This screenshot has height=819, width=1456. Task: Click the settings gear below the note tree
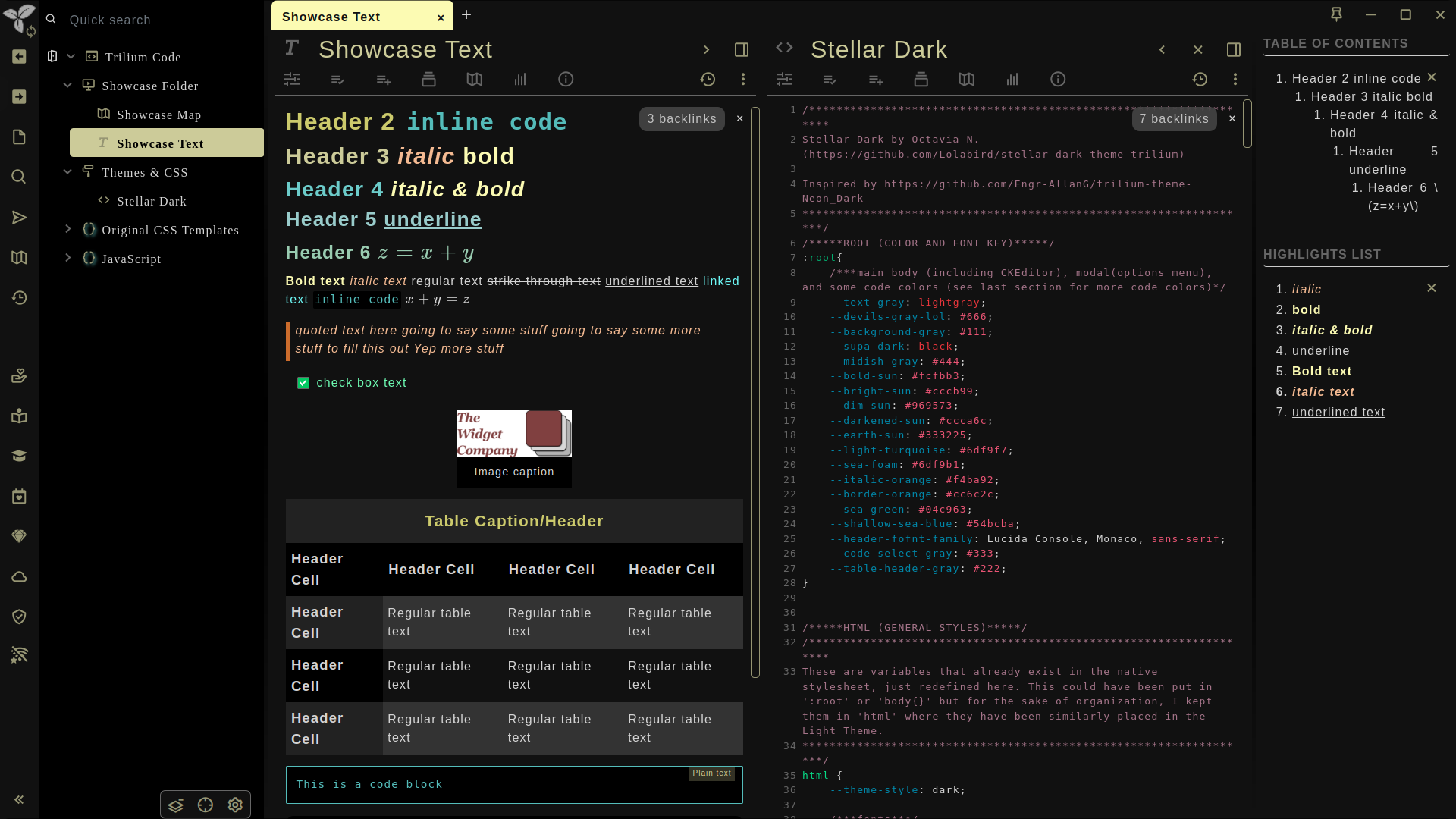tap(235, 805)
